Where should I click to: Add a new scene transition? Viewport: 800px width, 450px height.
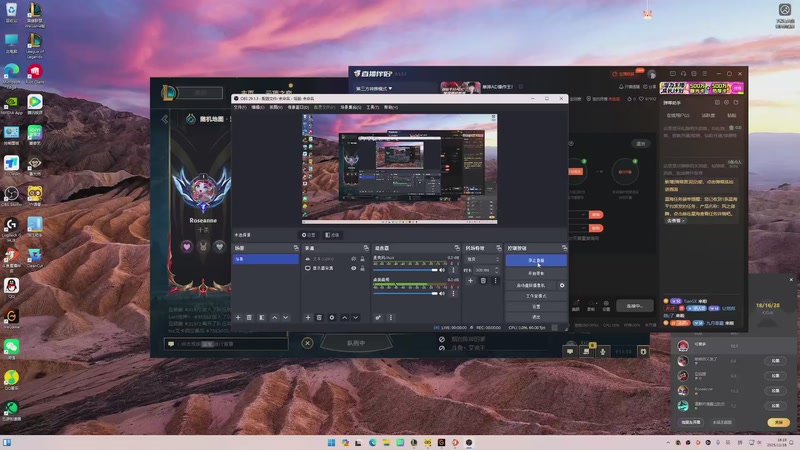(470, 281)
